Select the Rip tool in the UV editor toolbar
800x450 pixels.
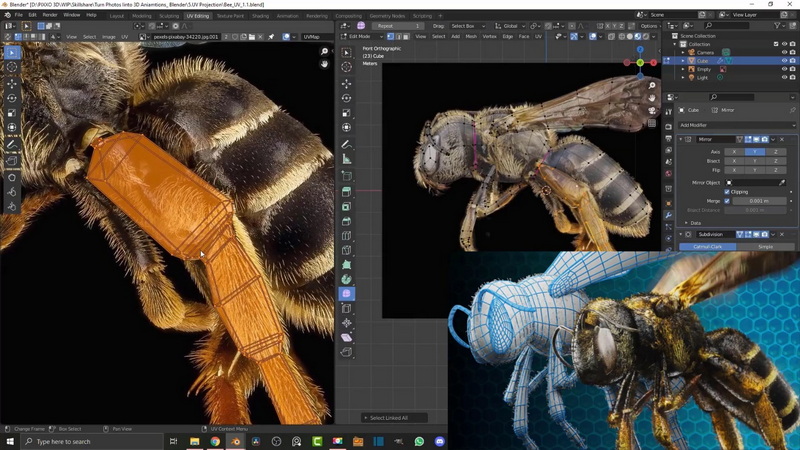click(x=12, y=161)
